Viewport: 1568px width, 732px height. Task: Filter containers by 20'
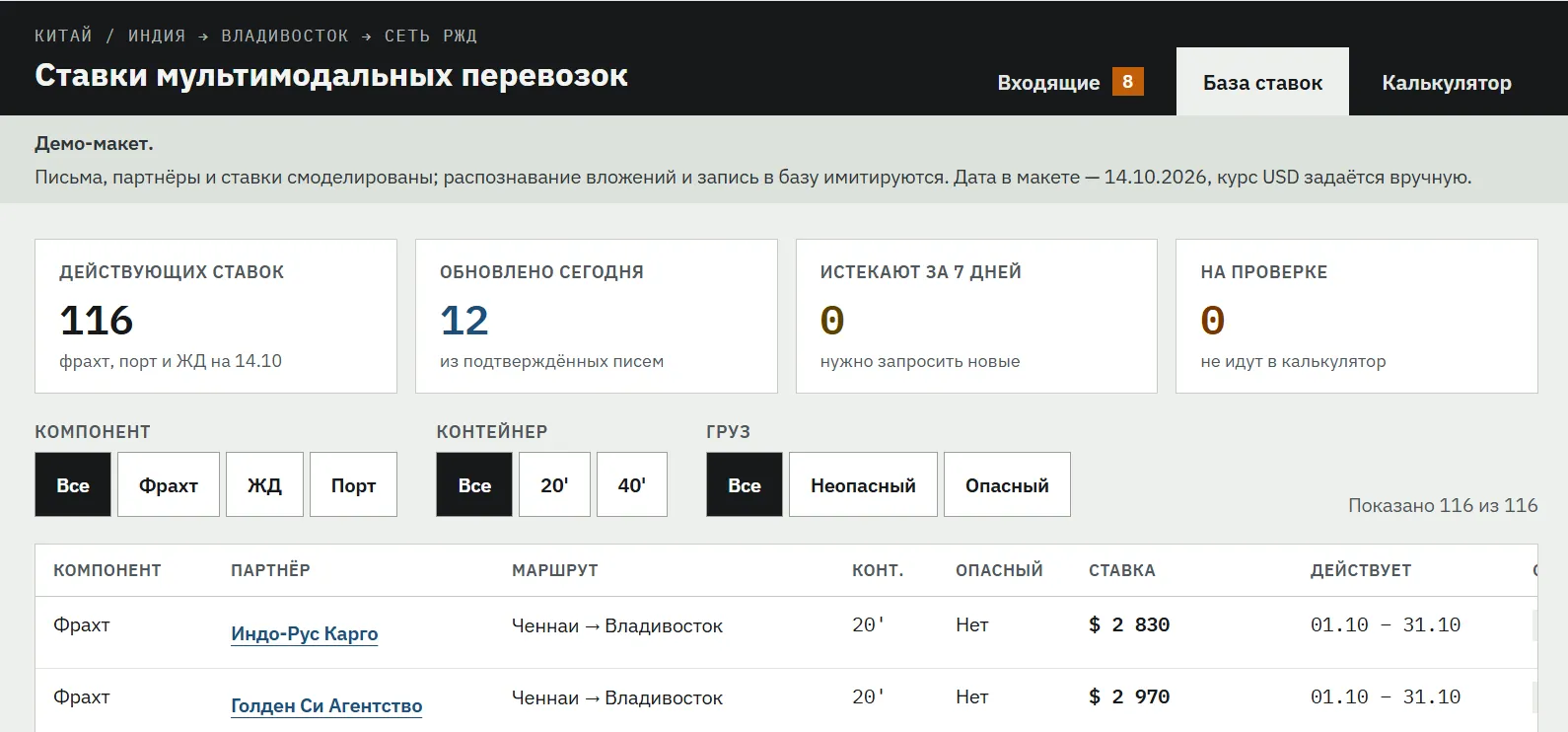(x=554, y=484)
